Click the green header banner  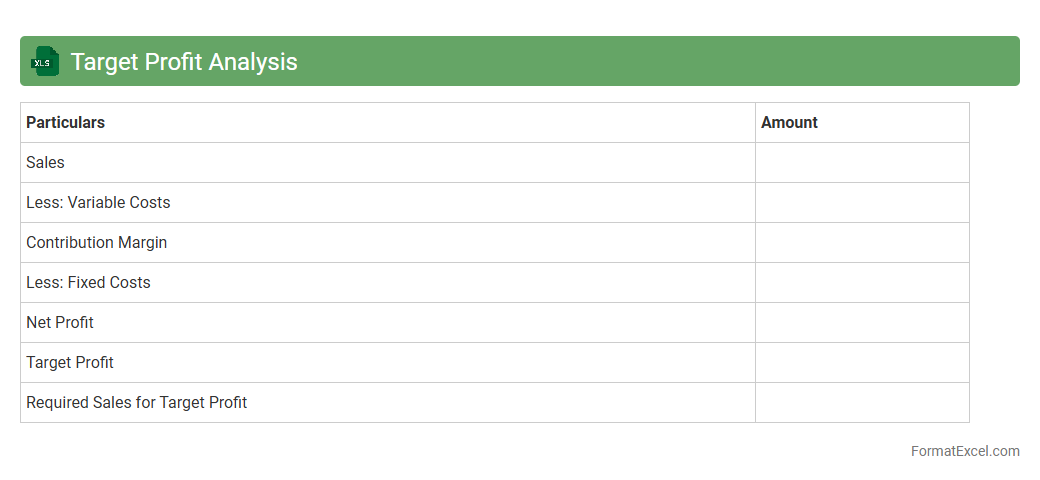point(650,61)
